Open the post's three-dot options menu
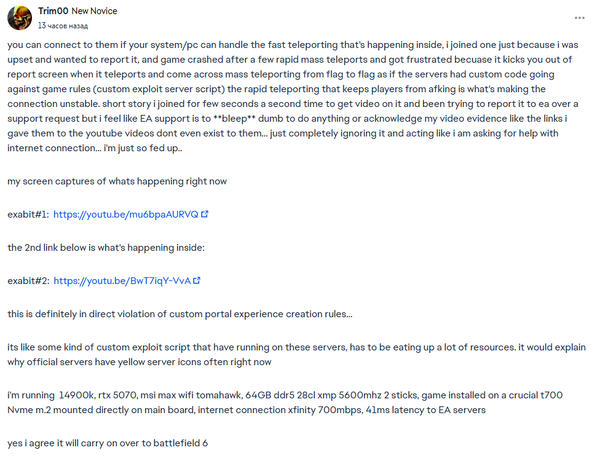The image size is (600, 458). point(580,18)
